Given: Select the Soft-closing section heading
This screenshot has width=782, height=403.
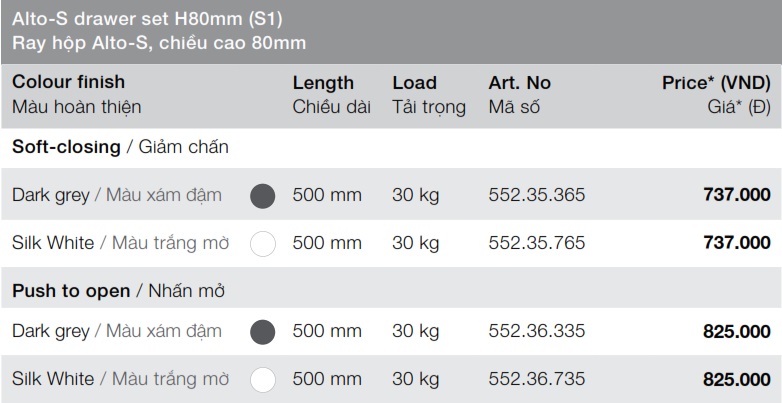Looking at the screenshot, I should coord(65,147).
